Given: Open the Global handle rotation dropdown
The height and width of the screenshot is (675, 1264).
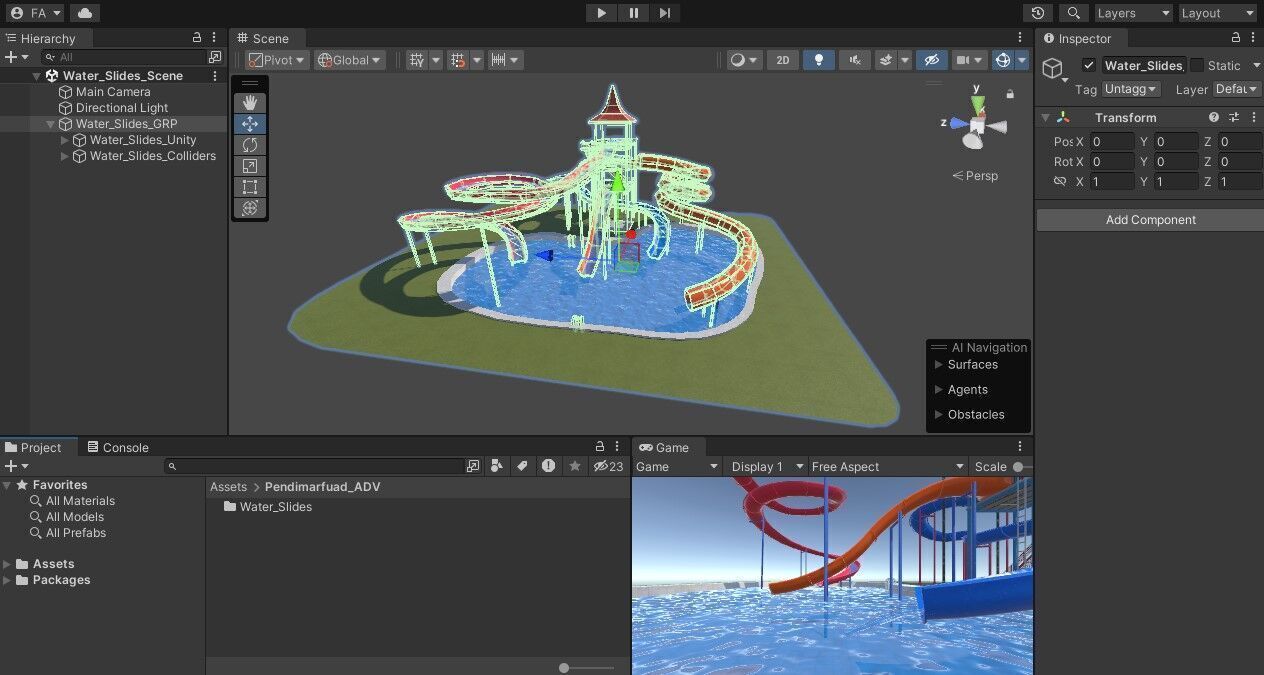Looking at the screenshot, I should pos(349,60).
